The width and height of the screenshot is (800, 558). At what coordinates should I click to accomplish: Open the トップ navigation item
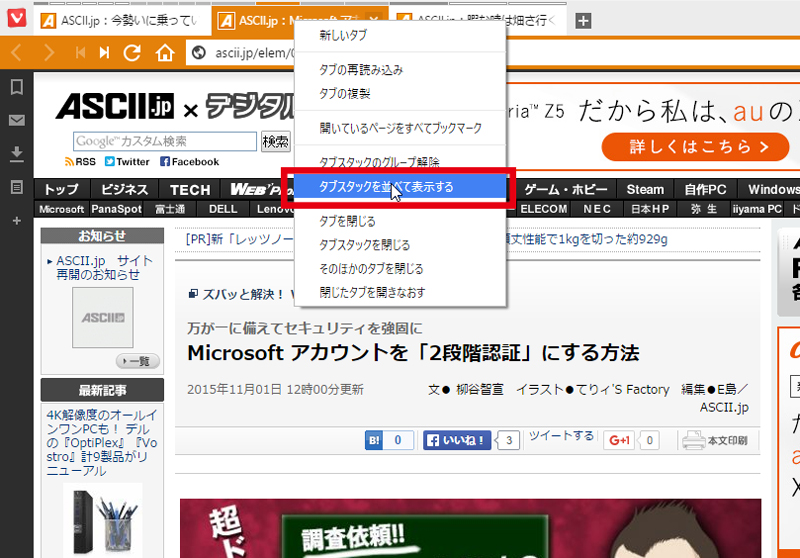(62, 189)
